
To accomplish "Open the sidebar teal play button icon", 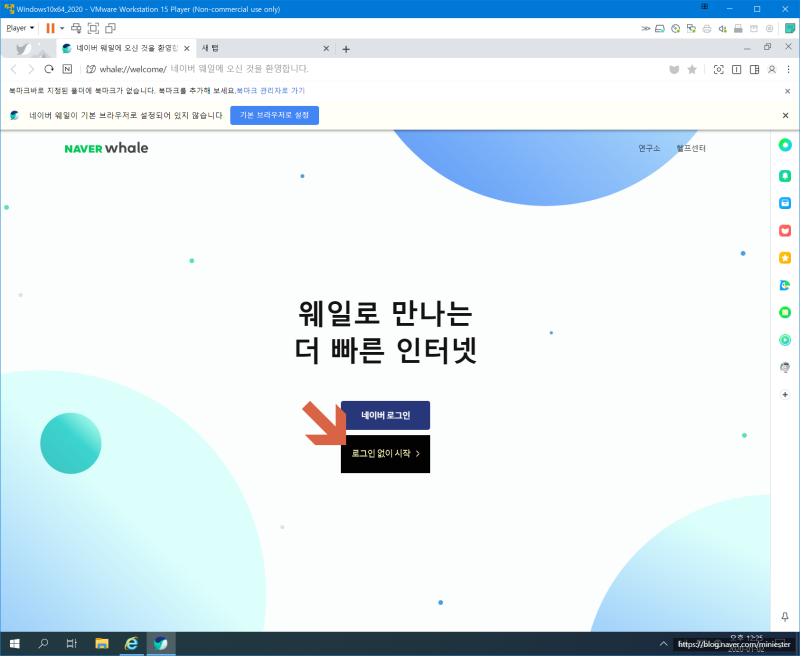I will [x=785, y=340].
